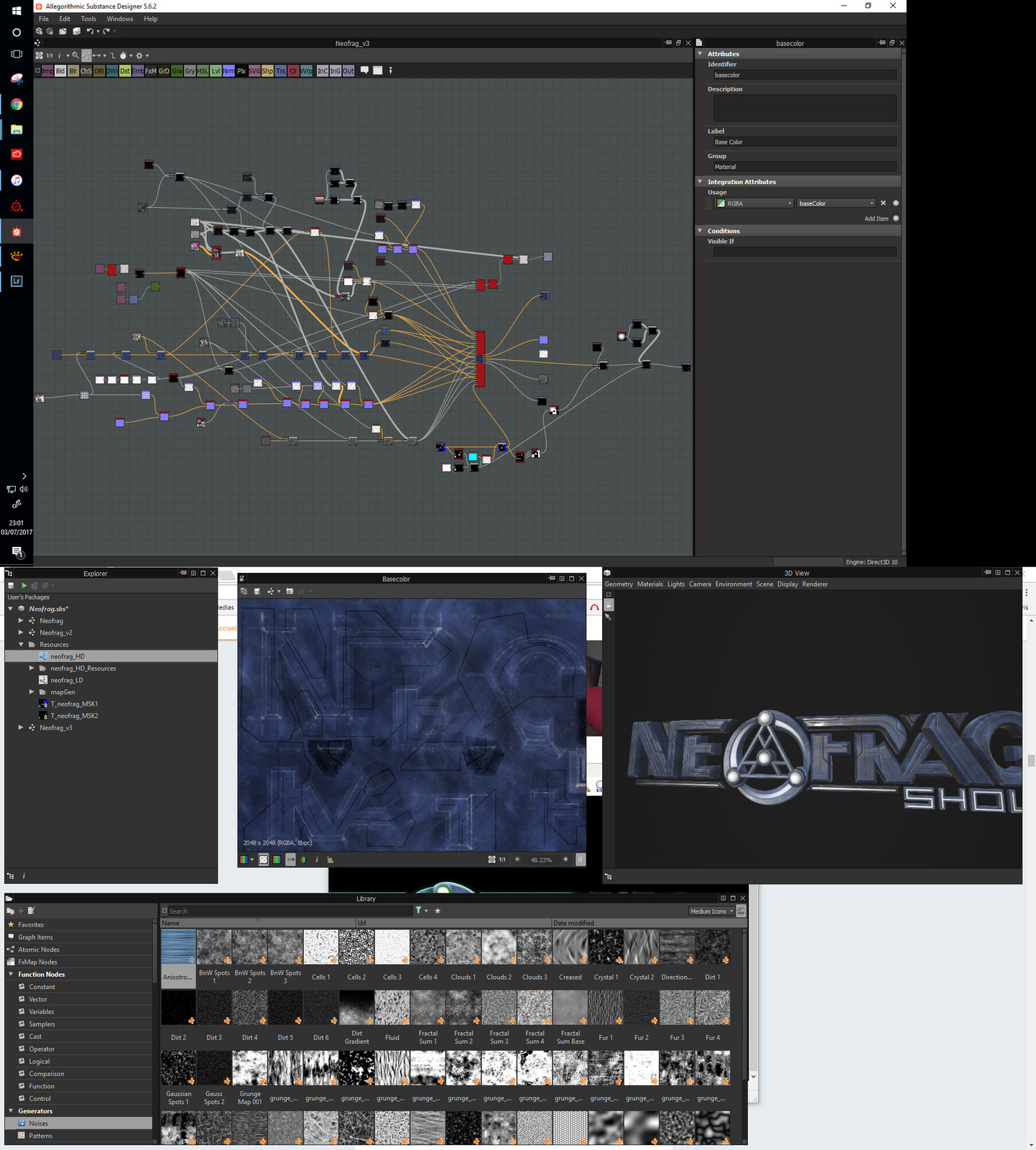
Task: Collapse the Integration Attributes section
Action: click(x=700, y=182)
